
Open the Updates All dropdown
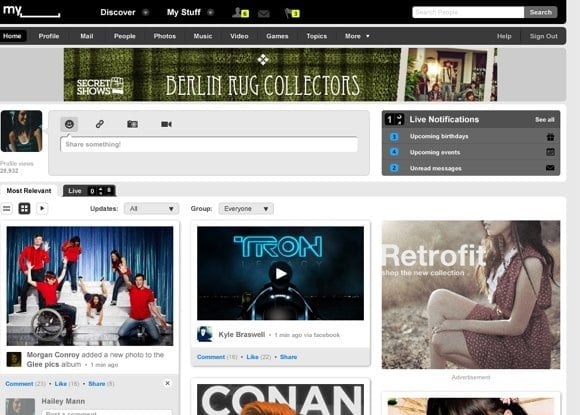pos(151,209)
